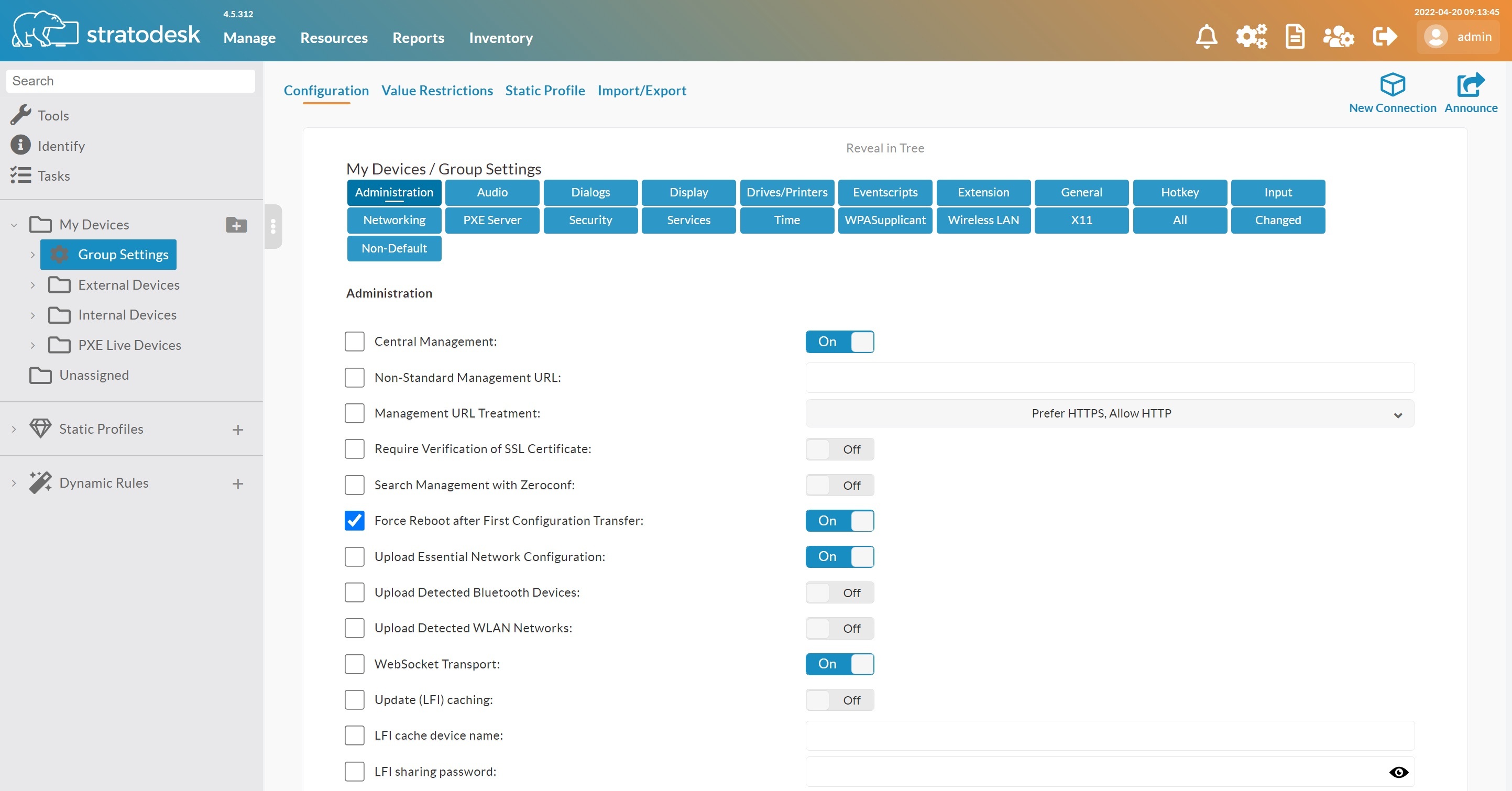1512x791 pixels.
Task: Click the Static Profiles diamond icon
Action: [x=40, y=429]
